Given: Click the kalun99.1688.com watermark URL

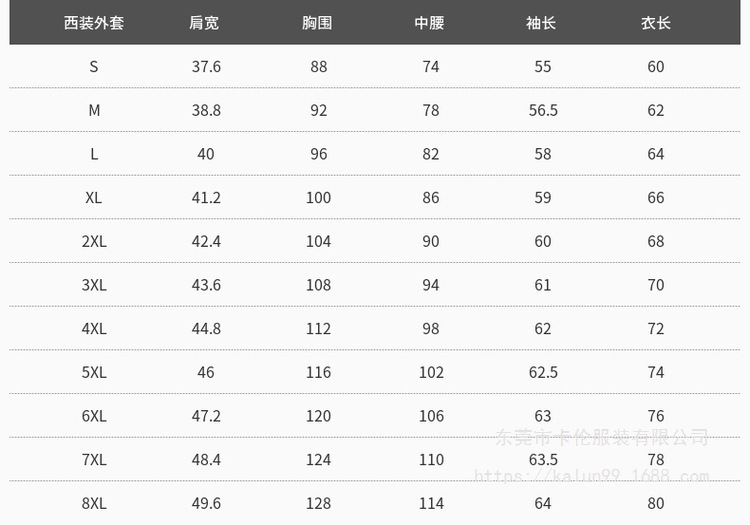Looking at the screenshot, I should pos(590,477).
